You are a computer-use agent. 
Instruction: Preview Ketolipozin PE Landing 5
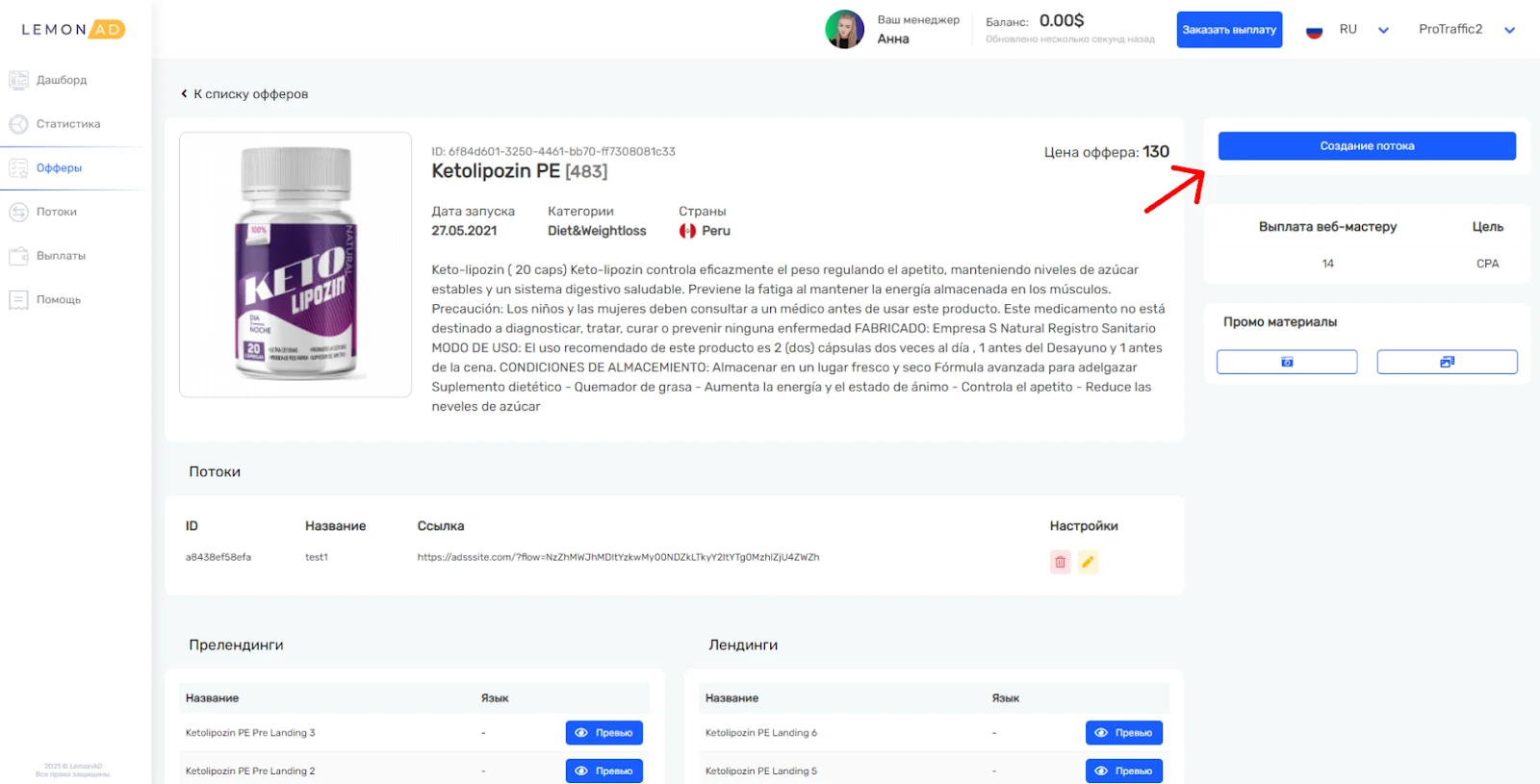pyautogui.click(x=1123, y=771)
